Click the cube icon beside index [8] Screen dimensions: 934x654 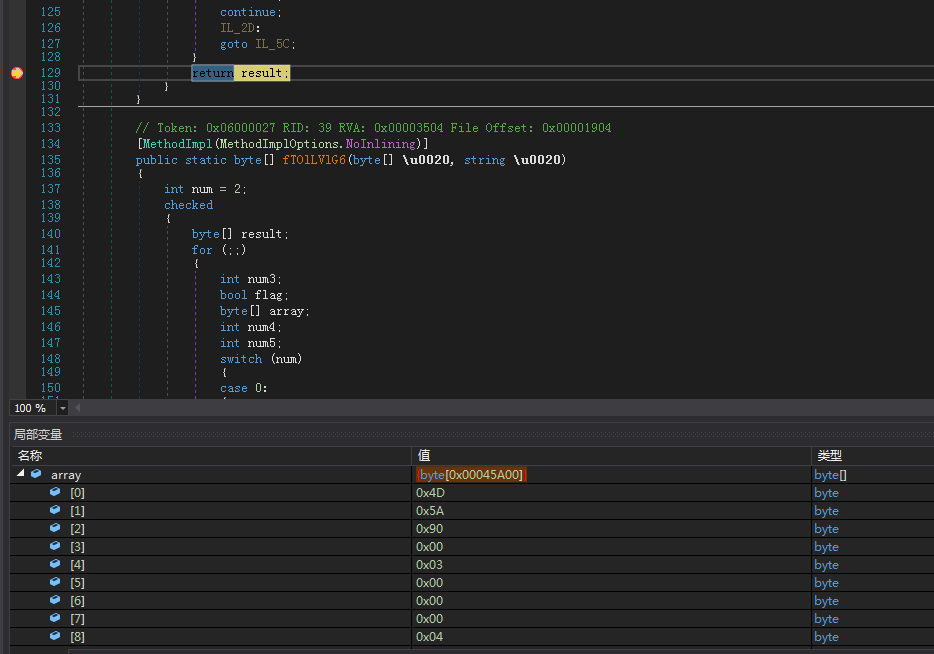(55, 636)
